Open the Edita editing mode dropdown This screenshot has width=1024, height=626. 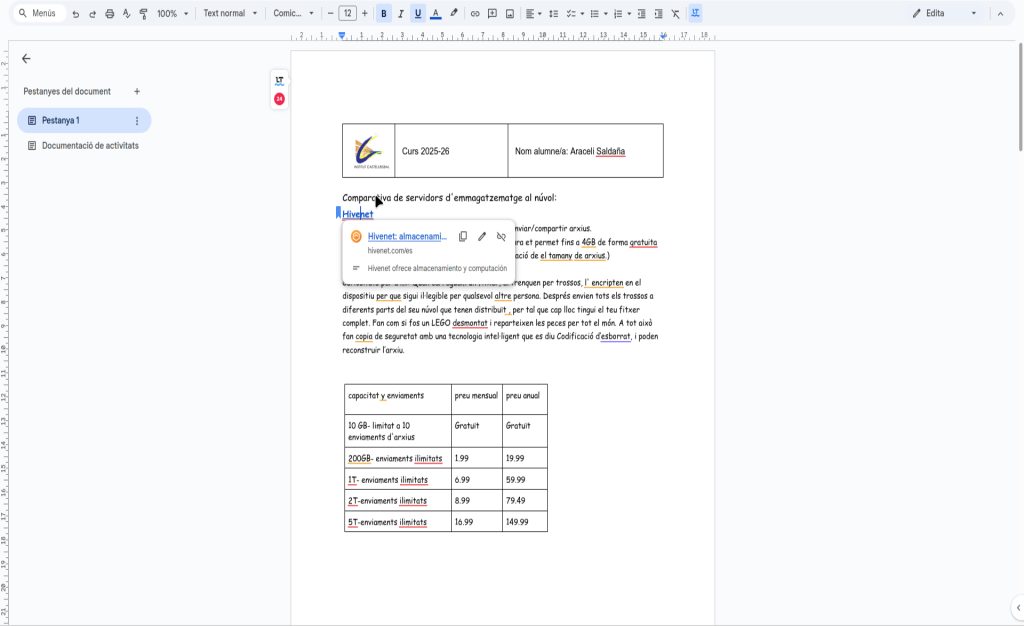[x=945, y=14]
